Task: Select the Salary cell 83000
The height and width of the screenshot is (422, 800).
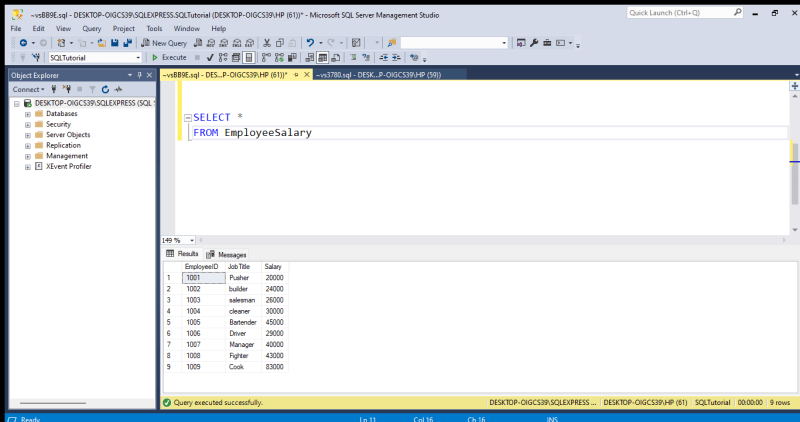Action: coord(274,367)
